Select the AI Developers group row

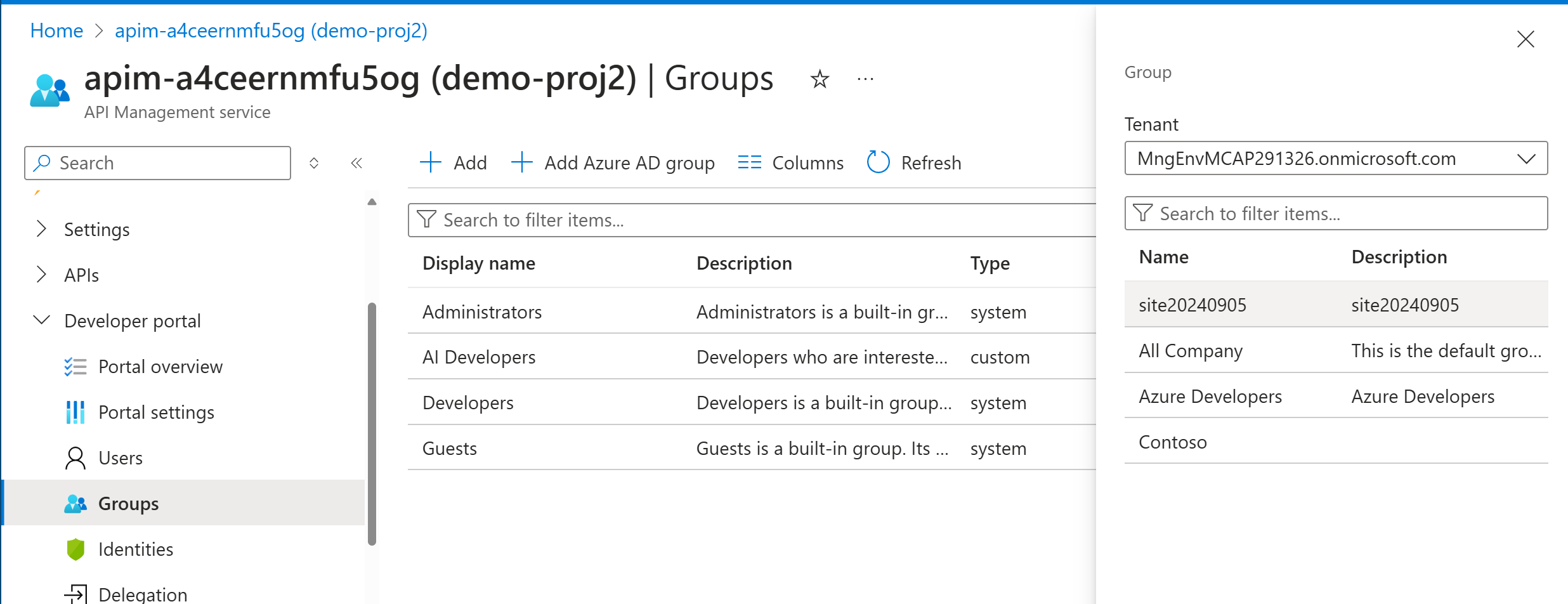(752, 357)
